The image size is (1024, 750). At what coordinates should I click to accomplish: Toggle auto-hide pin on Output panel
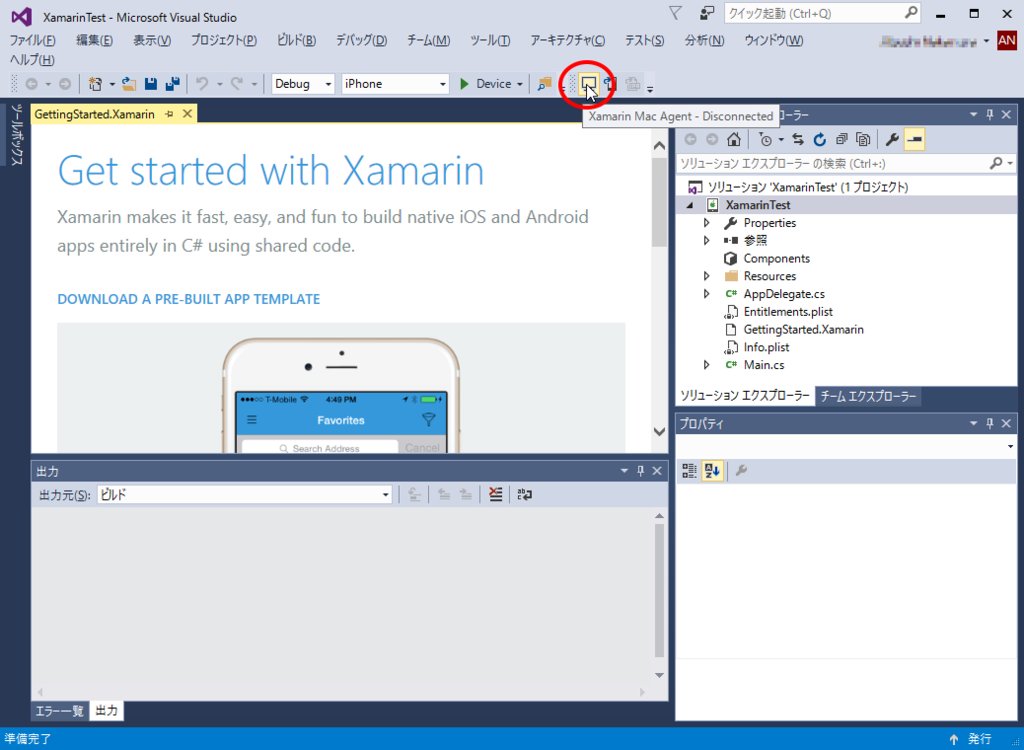(x=641, y=471)
